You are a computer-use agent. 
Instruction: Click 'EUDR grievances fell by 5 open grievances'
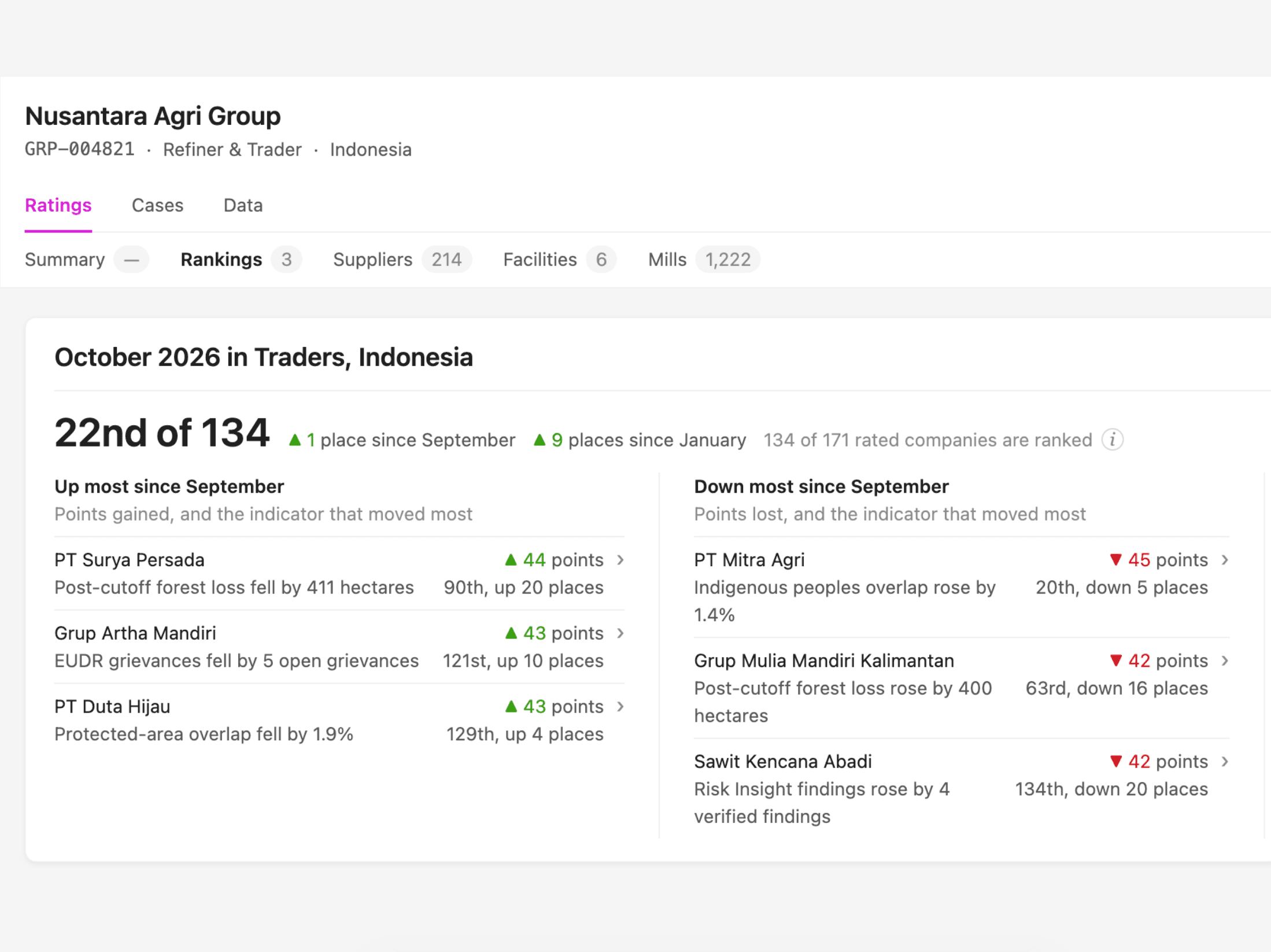click(x=237, y=661)
